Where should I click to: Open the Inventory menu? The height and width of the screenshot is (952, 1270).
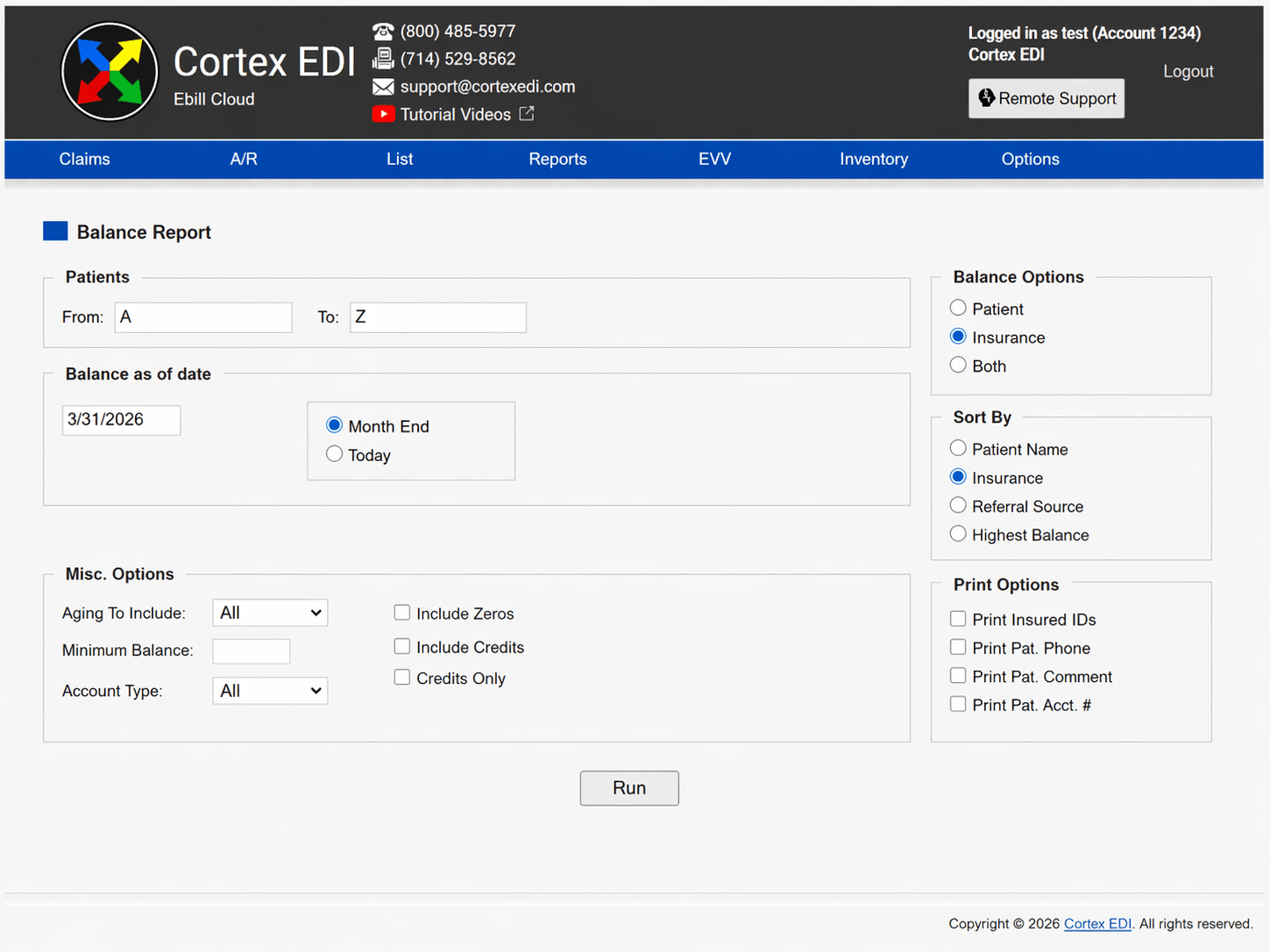(874, 160)
